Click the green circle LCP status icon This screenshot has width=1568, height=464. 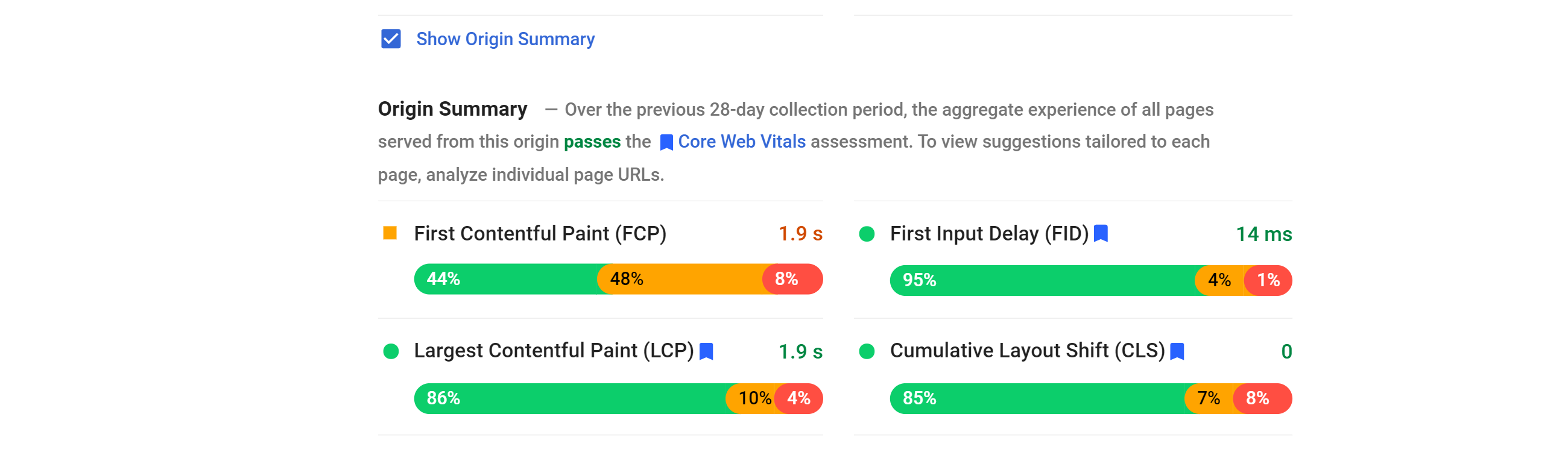point(391,351)
